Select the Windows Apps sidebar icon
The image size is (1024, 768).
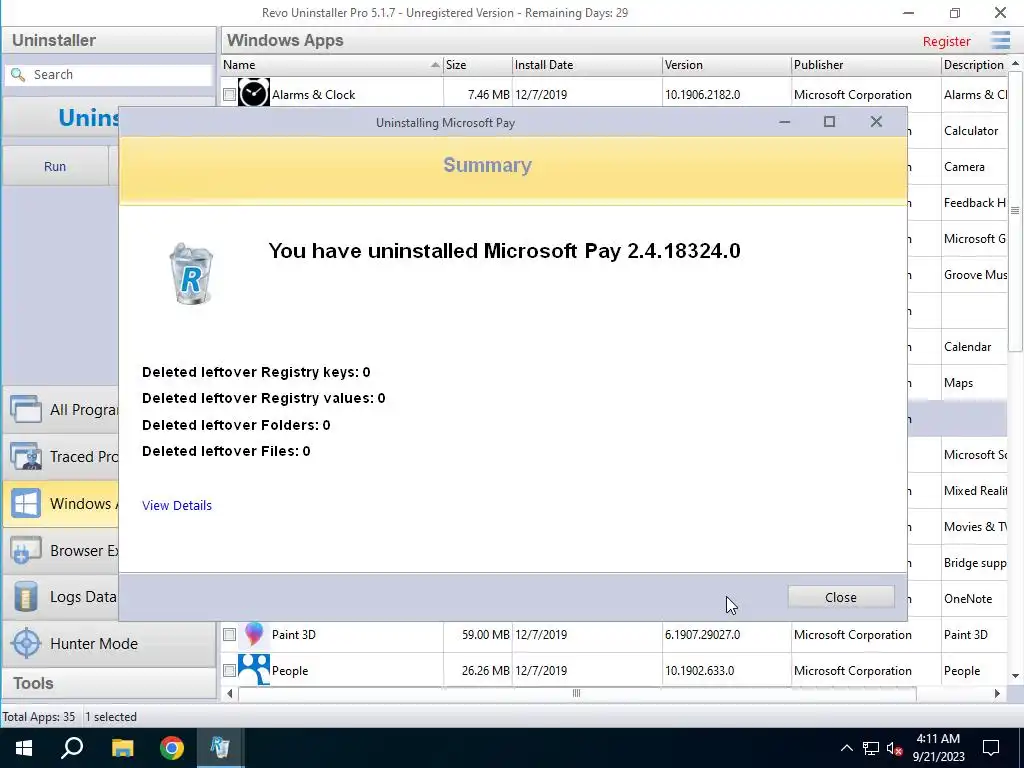click(x=25, y=504)
